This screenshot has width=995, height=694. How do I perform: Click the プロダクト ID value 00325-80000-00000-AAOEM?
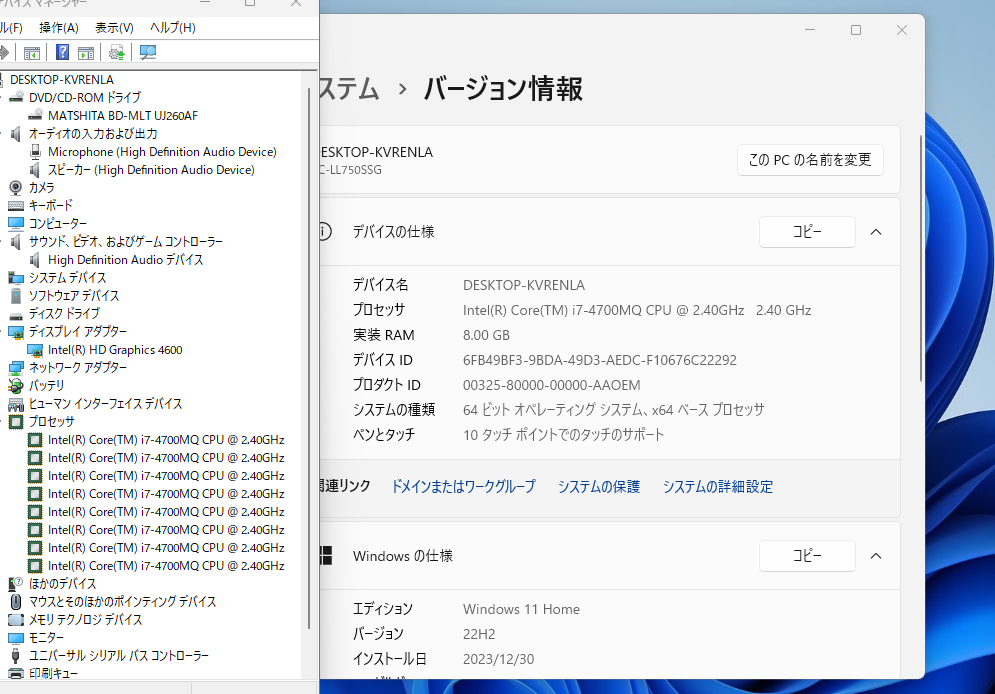coord(551,385)
